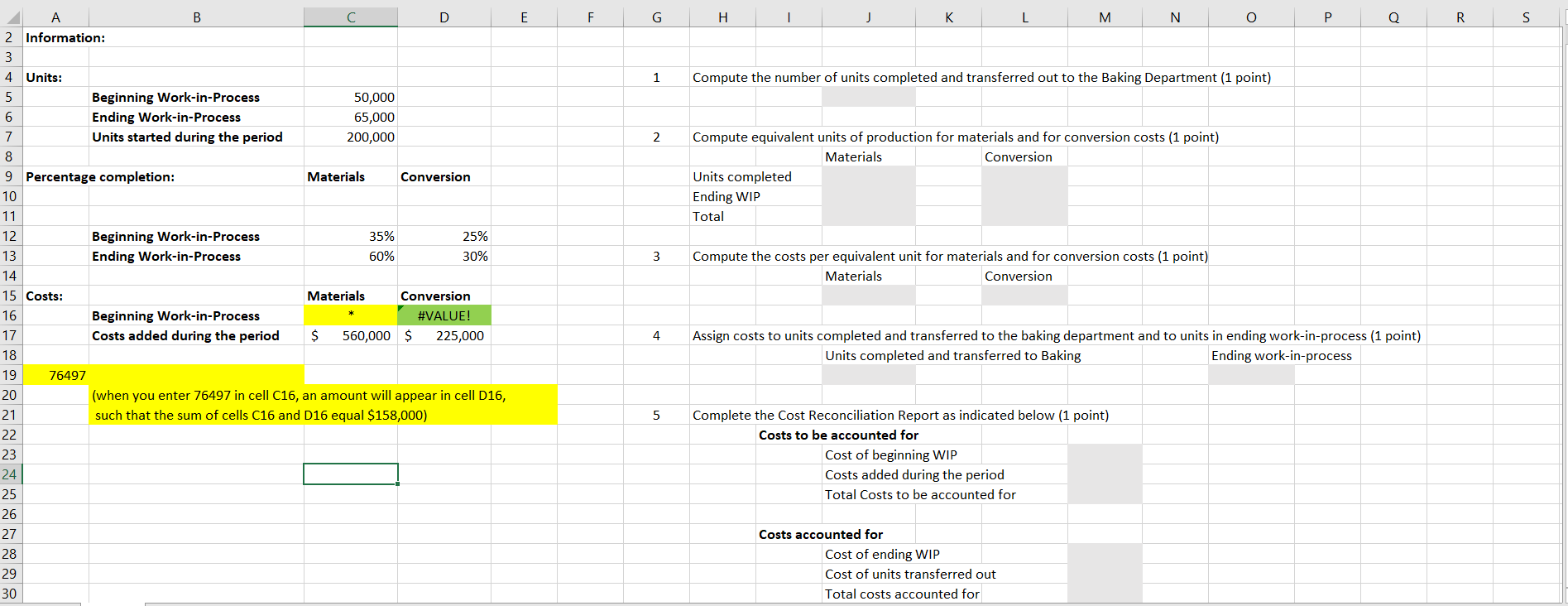The height and width of the screenshot is (606, 1568).
Task: Select gray Materials cell beside "Units completed"
Action: (x=868, y=176)
